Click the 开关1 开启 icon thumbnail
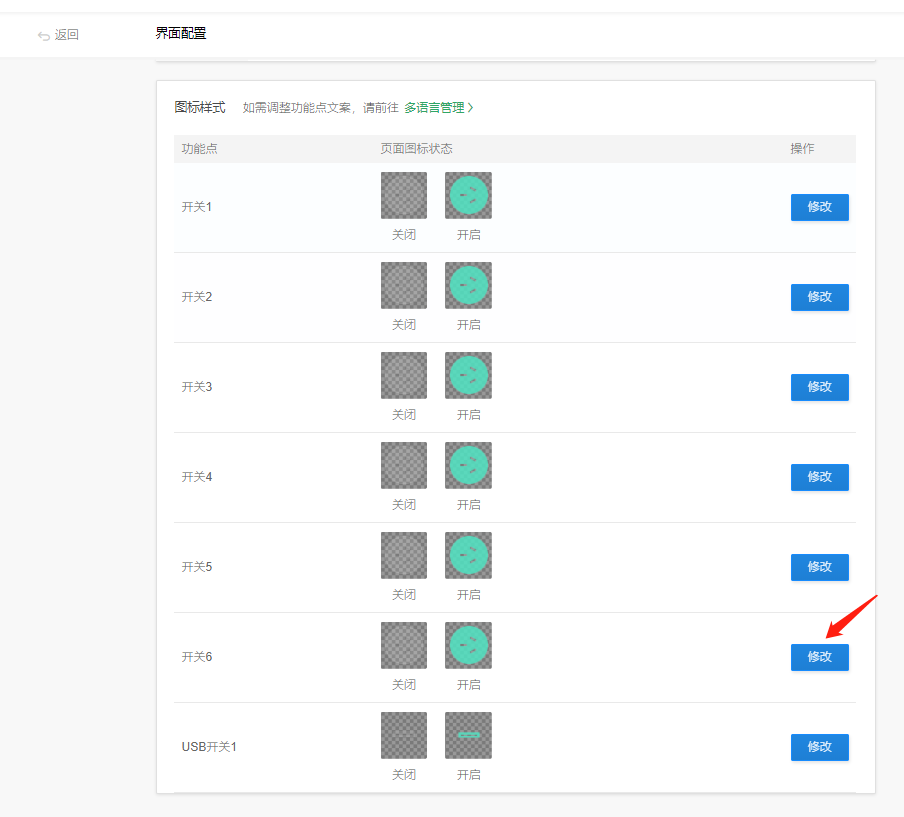This screenshot has width=904, height=817. [x=468, y=196]
